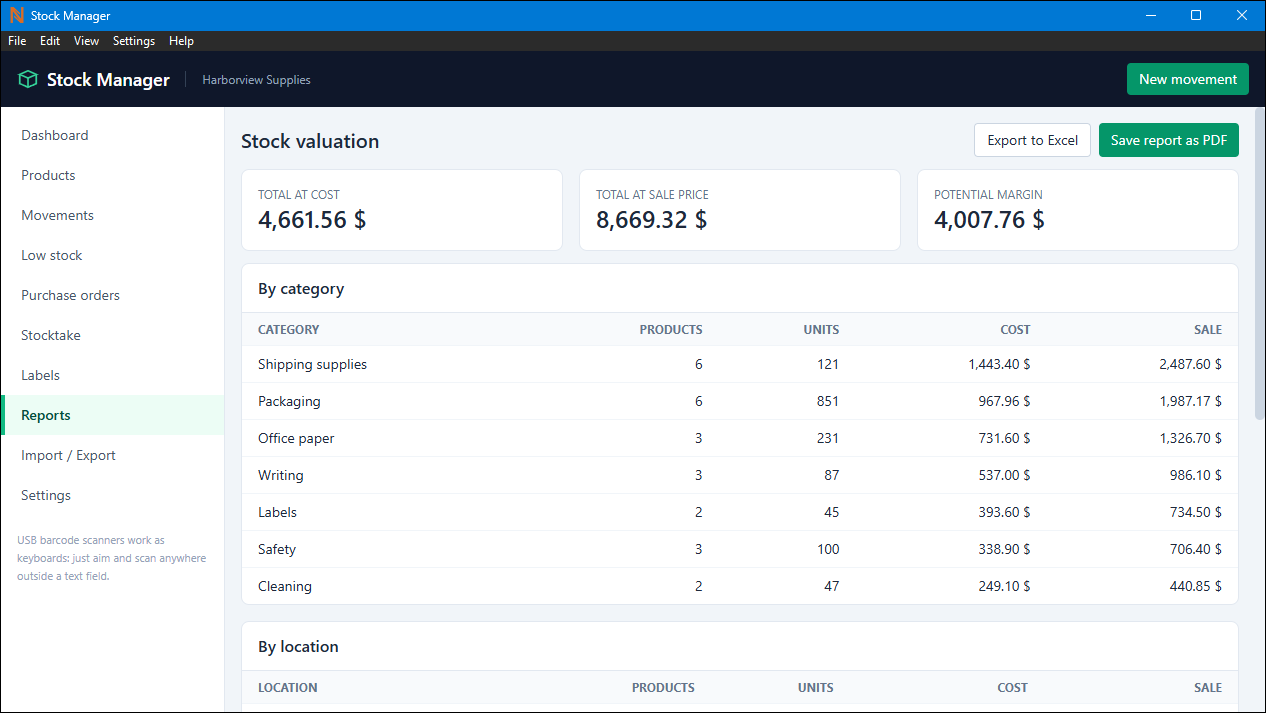This screenshot has height=713, width=1266.
Task: Click the Writing category row
Action: [x=740, y=475]
